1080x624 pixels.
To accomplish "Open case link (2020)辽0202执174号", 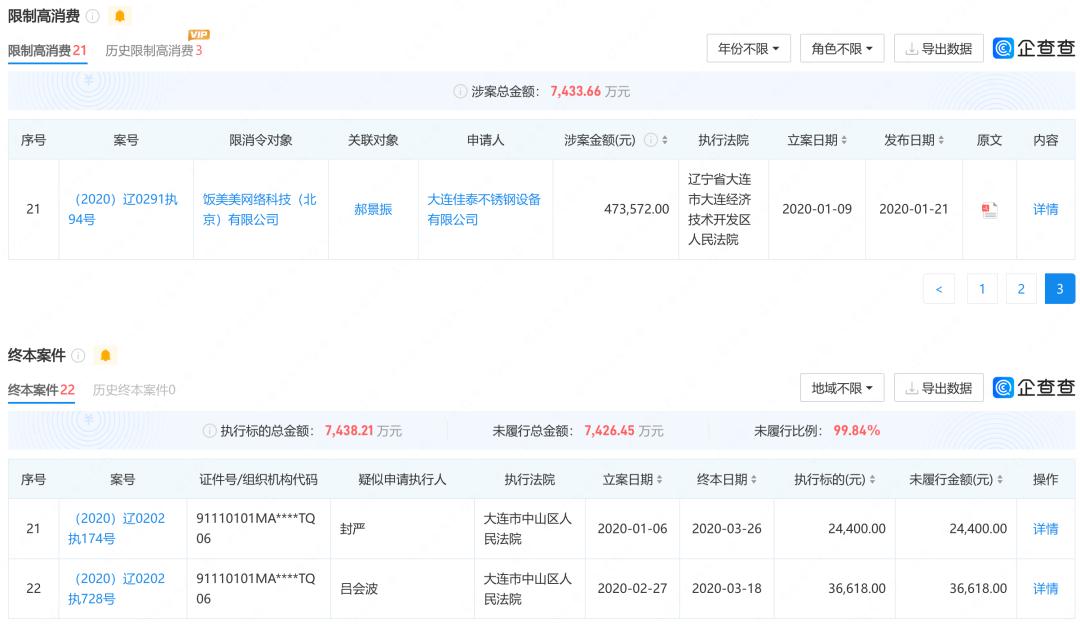I will pyautogui.click(x=116, y=528).
